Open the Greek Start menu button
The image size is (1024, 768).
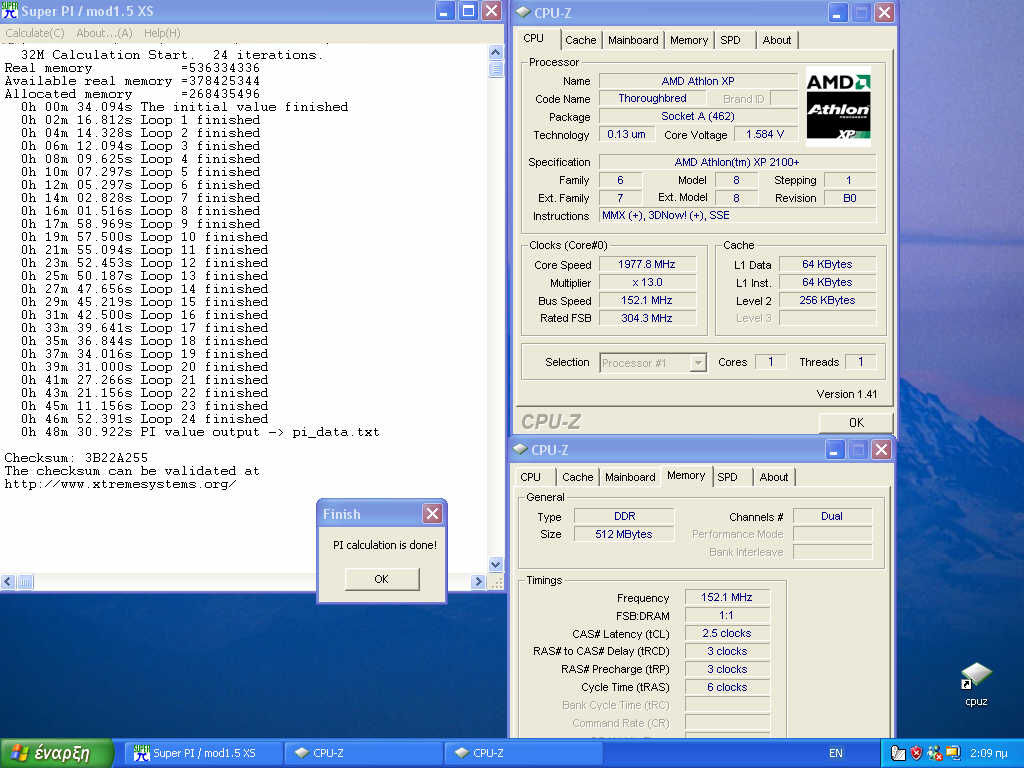(57, 753)
